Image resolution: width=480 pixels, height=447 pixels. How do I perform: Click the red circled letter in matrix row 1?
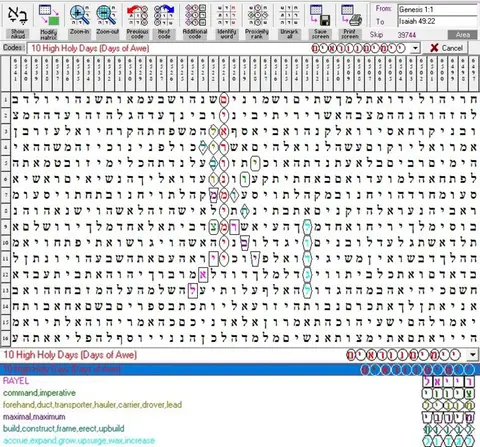pyautogui.click(x=224, y=99)
